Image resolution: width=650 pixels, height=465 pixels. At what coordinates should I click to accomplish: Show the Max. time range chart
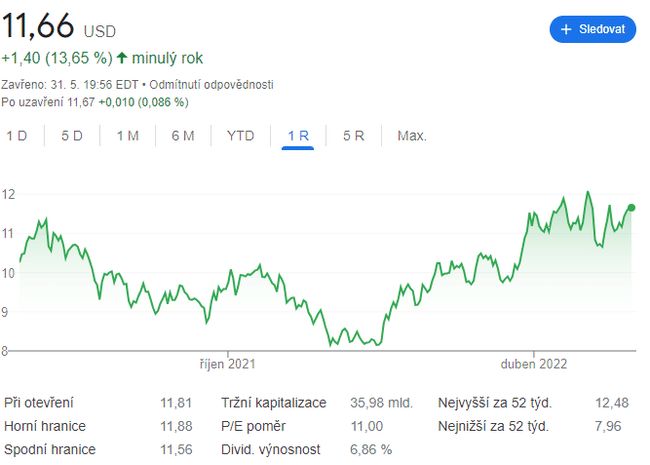[412, 135]
